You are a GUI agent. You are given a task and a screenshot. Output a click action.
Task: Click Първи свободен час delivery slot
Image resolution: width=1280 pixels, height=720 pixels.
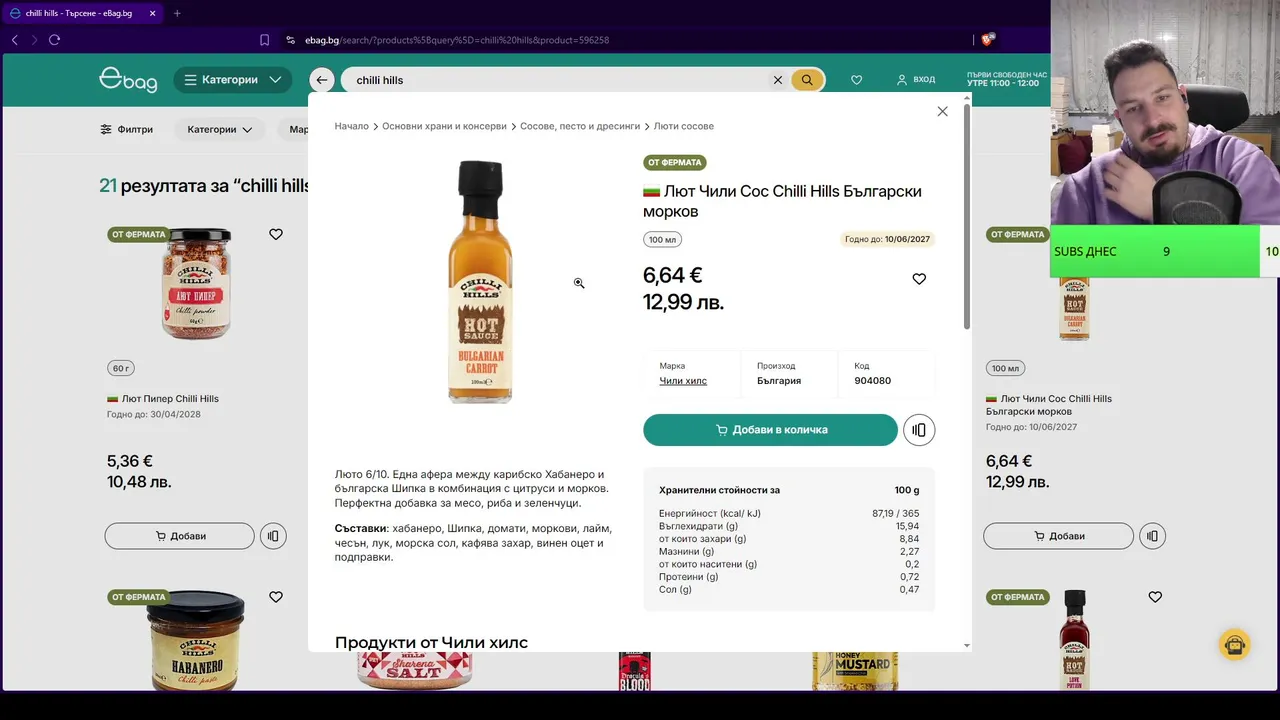coord(1006,79)
